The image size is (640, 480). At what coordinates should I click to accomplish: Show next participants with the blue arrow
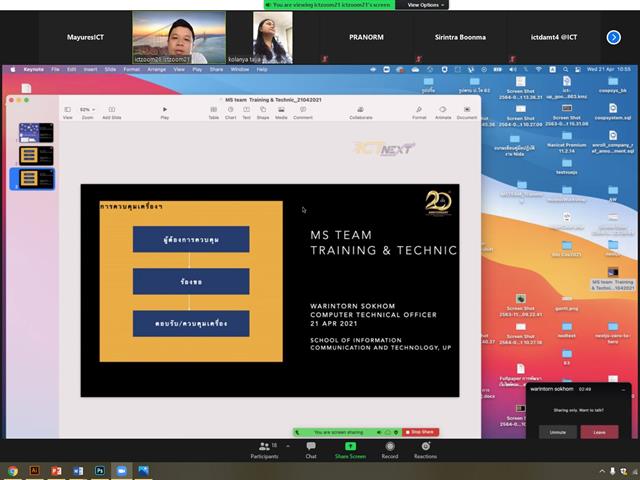pyautogui.click(x=613, y=38)
